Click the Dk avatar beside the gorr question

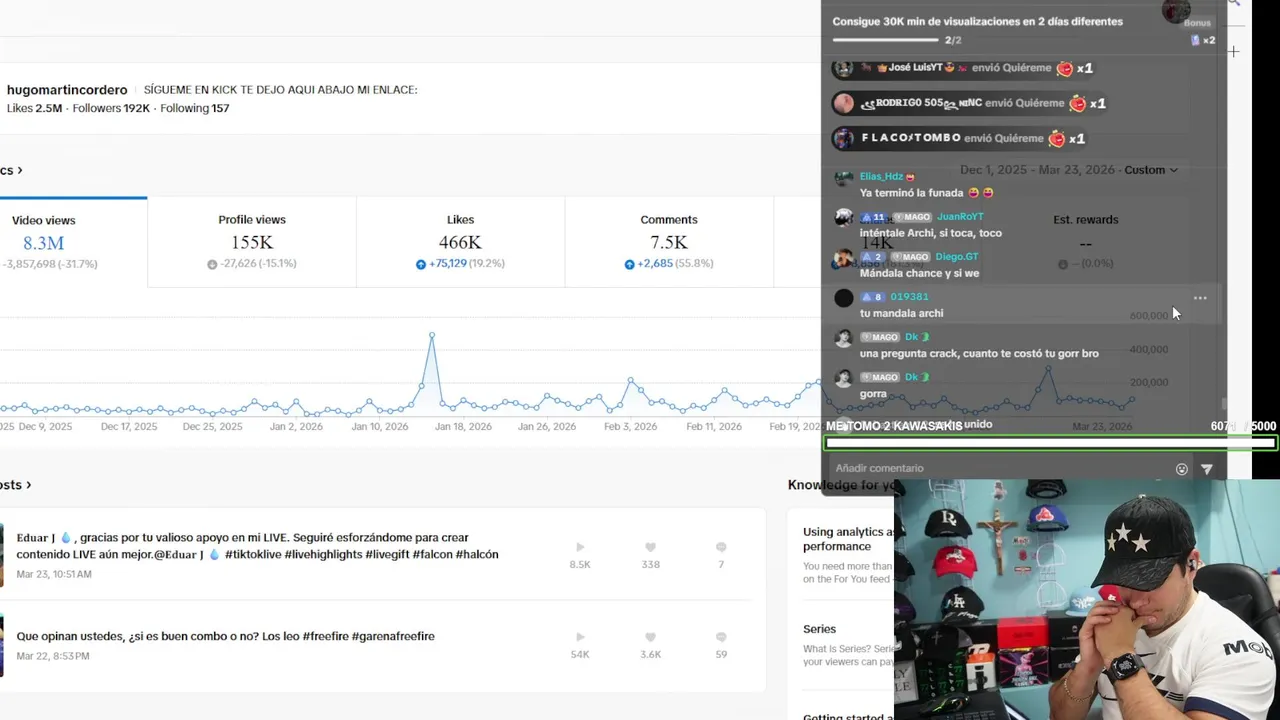(x=844, y=339)
